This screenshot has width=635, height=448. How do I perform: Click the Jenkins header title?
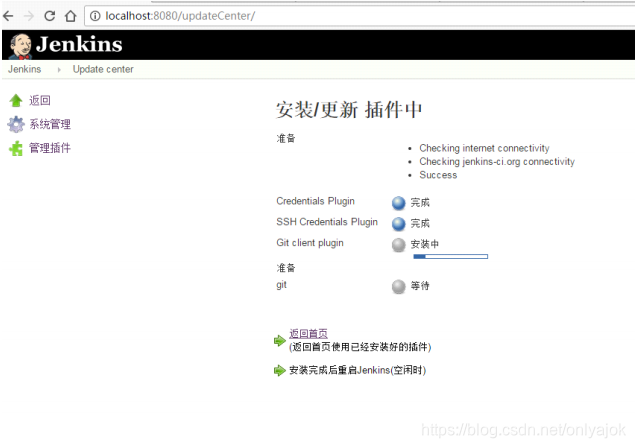pos(79,44)
